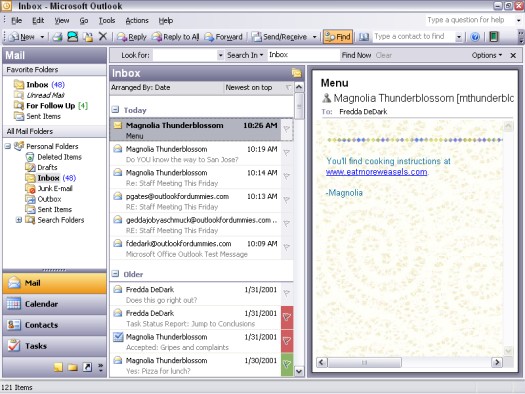Click Send/Receive button
The width and height of the screenshot is (525, 394).
[280, 37]
